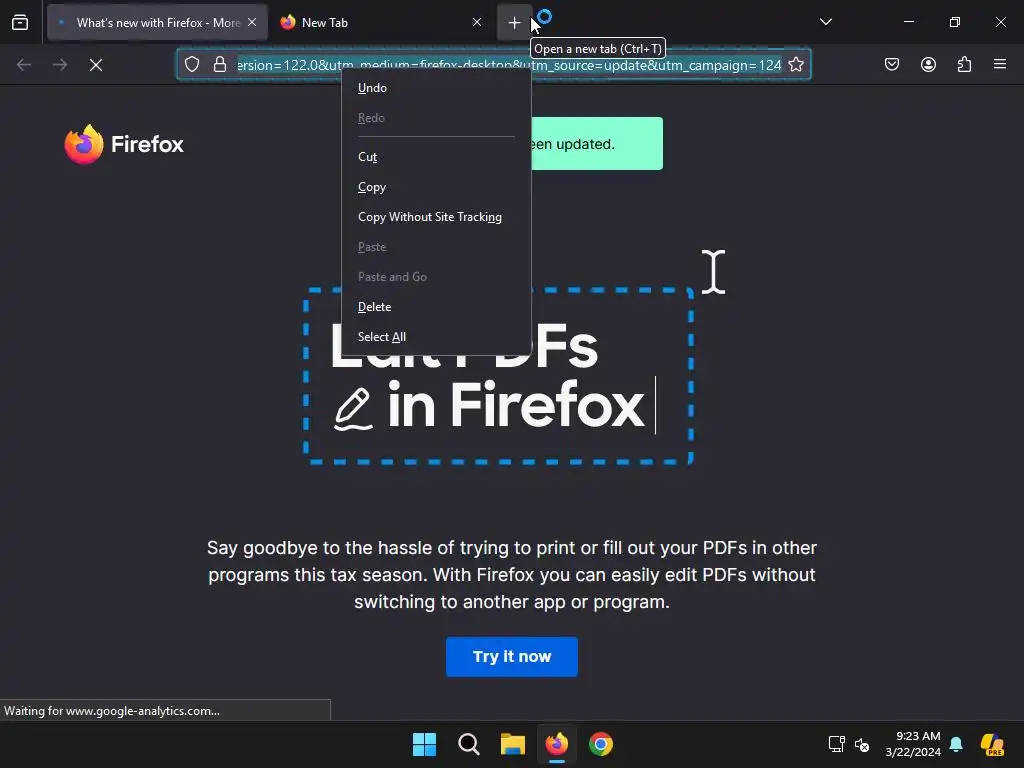The width and height of the screenshot is (1024, 768).
Task: Choose Cut from context menu
Action: [x=436, y=157]
